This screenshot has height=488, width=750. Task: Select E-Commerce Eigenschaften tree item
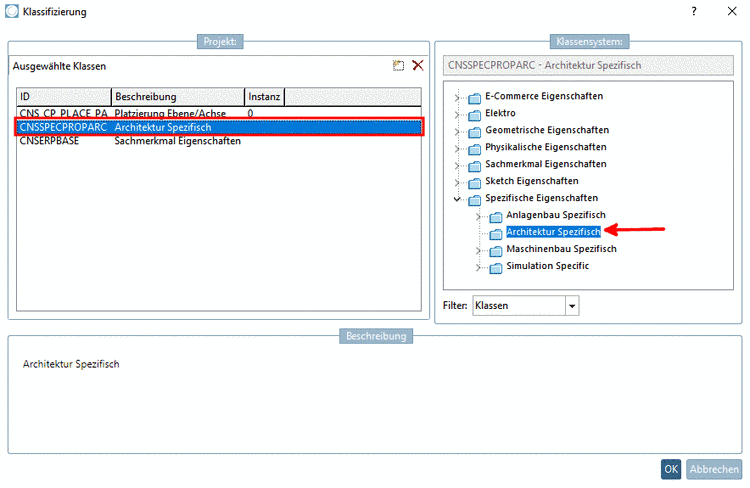544,96
